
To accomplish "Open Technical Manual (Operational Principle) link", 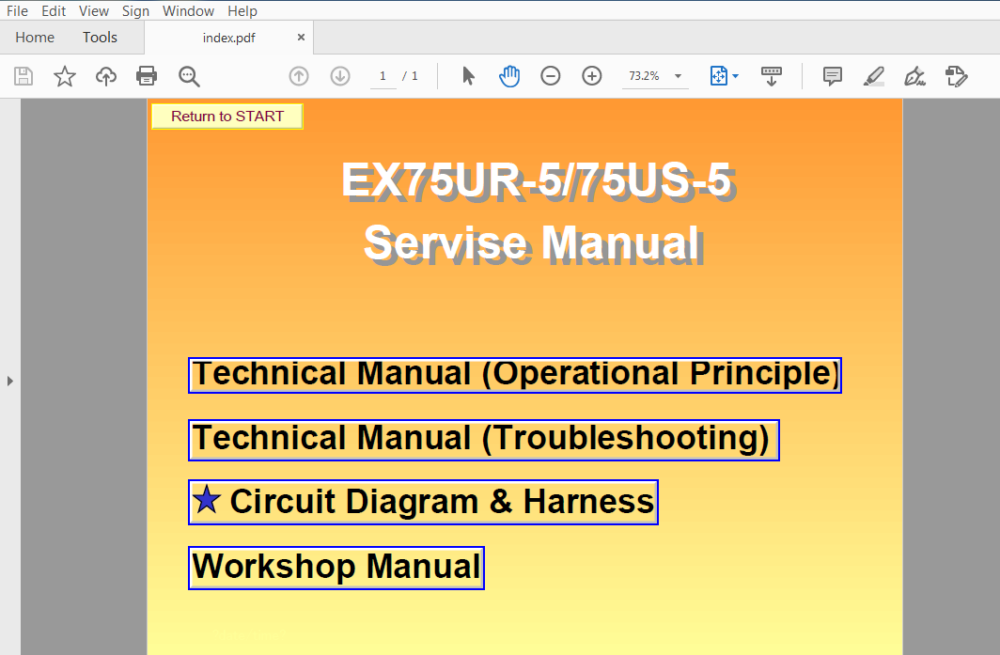I will click(515, 375).
